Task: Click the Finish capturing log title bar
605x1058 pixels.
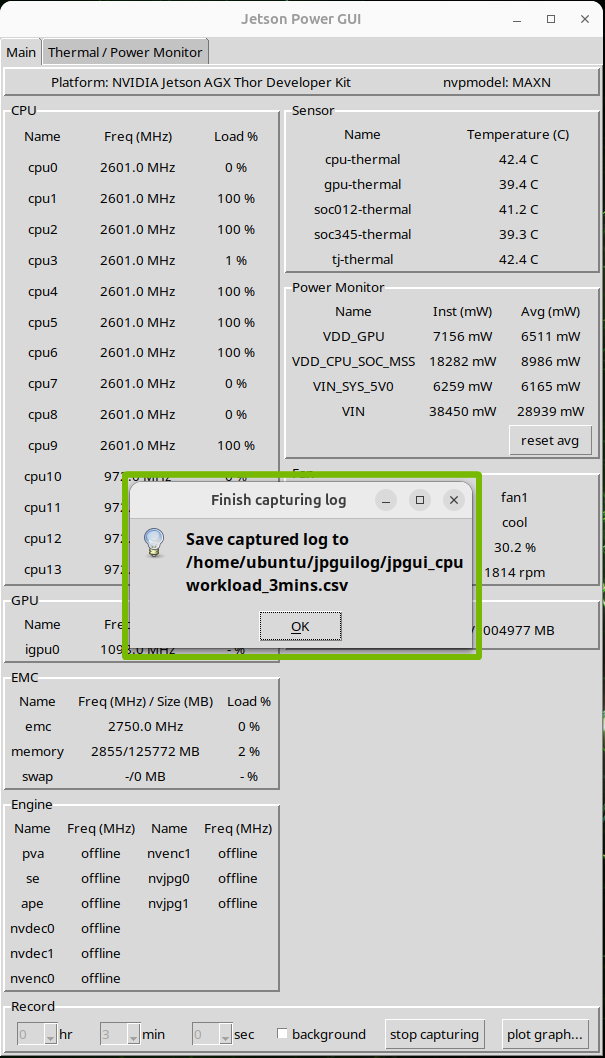Action: 278,500
